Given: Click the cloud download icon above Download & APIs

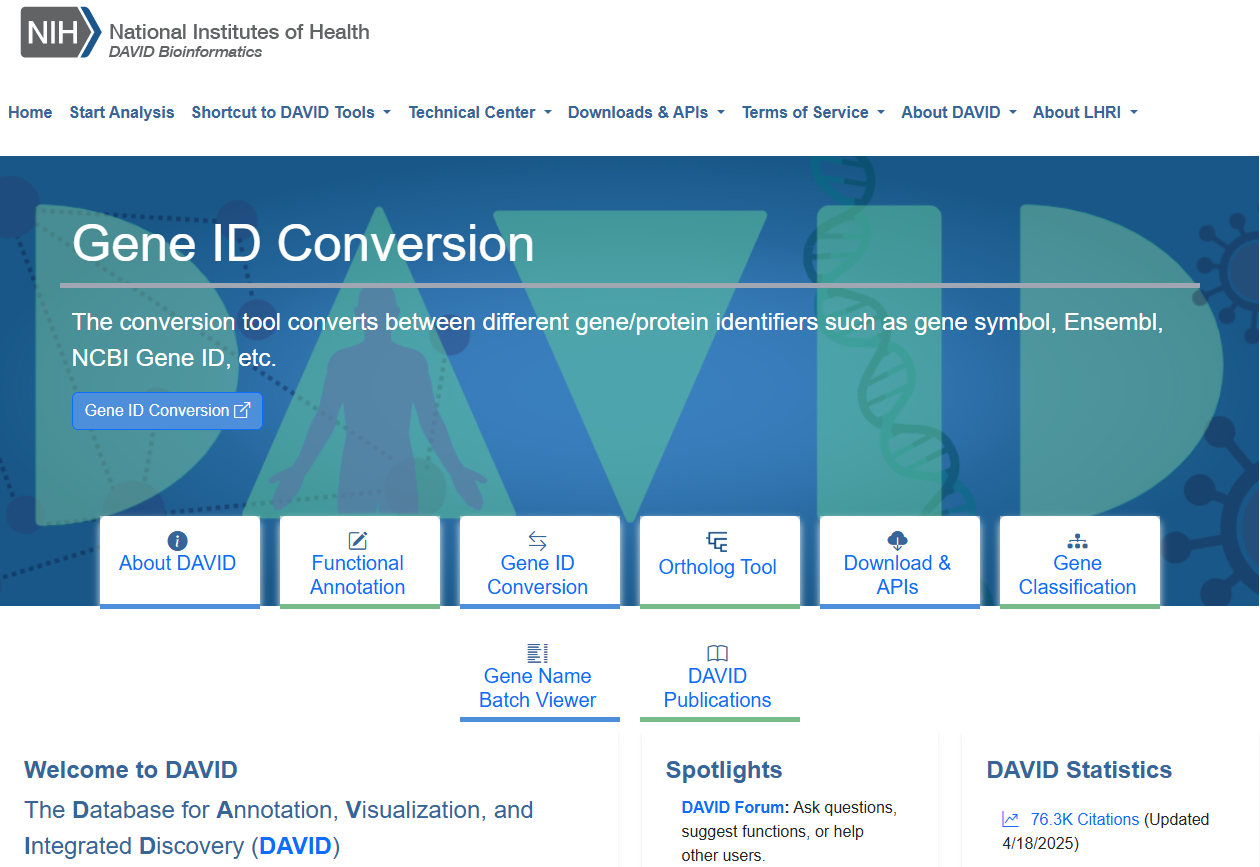Looking at the screenshot, I should 898,541.
